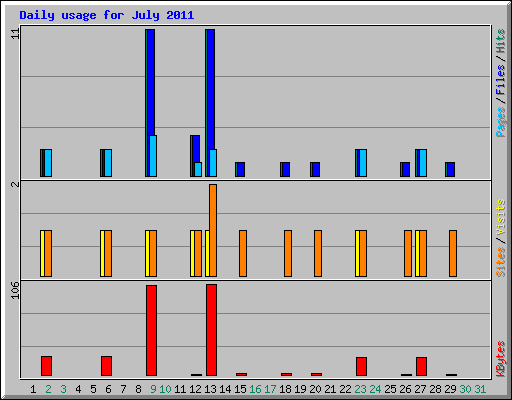This screenshot has width=512, height=400.
Task: Click the red KBytes bar for day 2
Action: click(46, 366)
